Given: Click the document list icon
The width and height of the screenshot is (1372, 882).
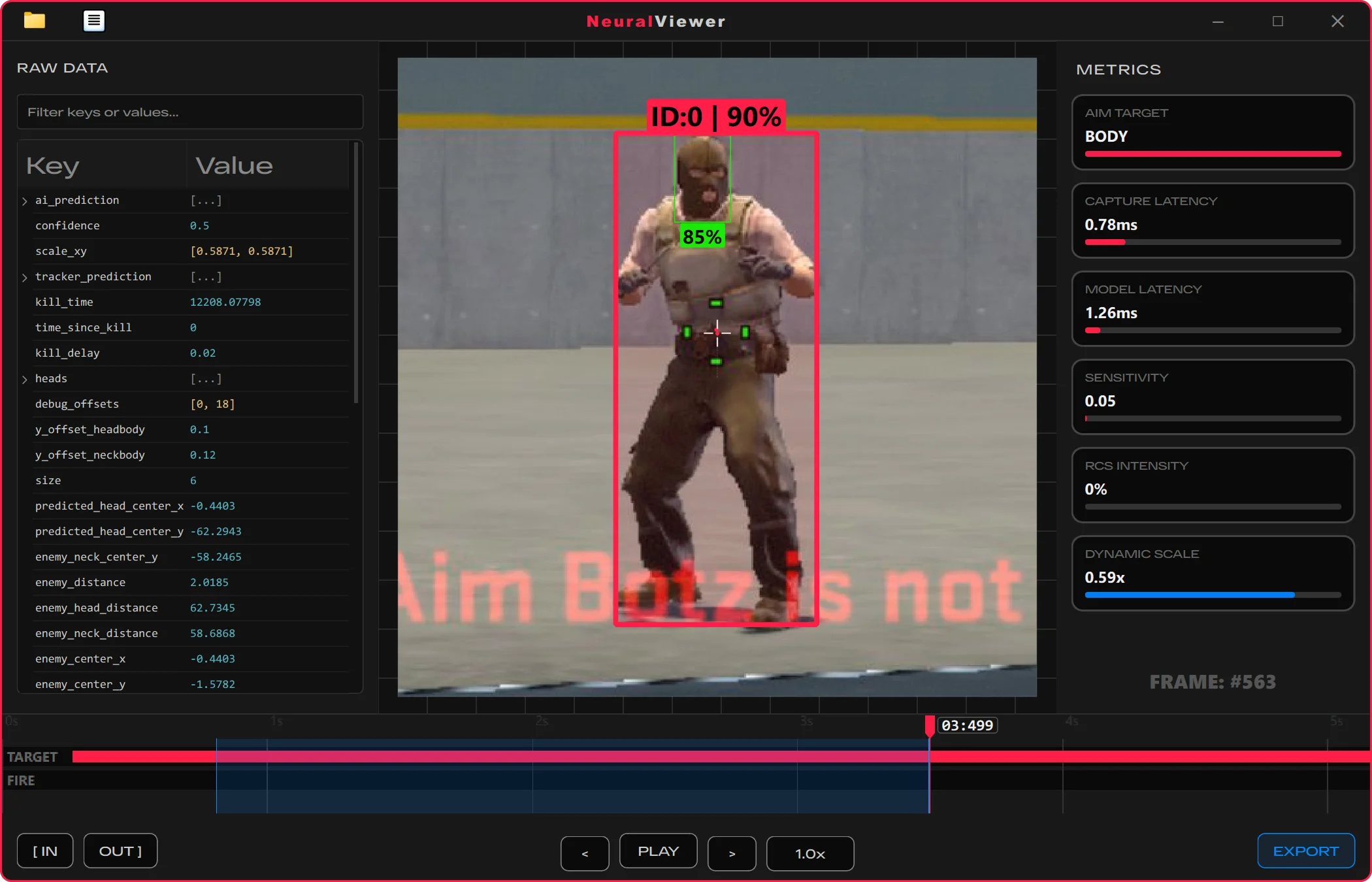Looking at the screenshot, I should click(94, 21).
